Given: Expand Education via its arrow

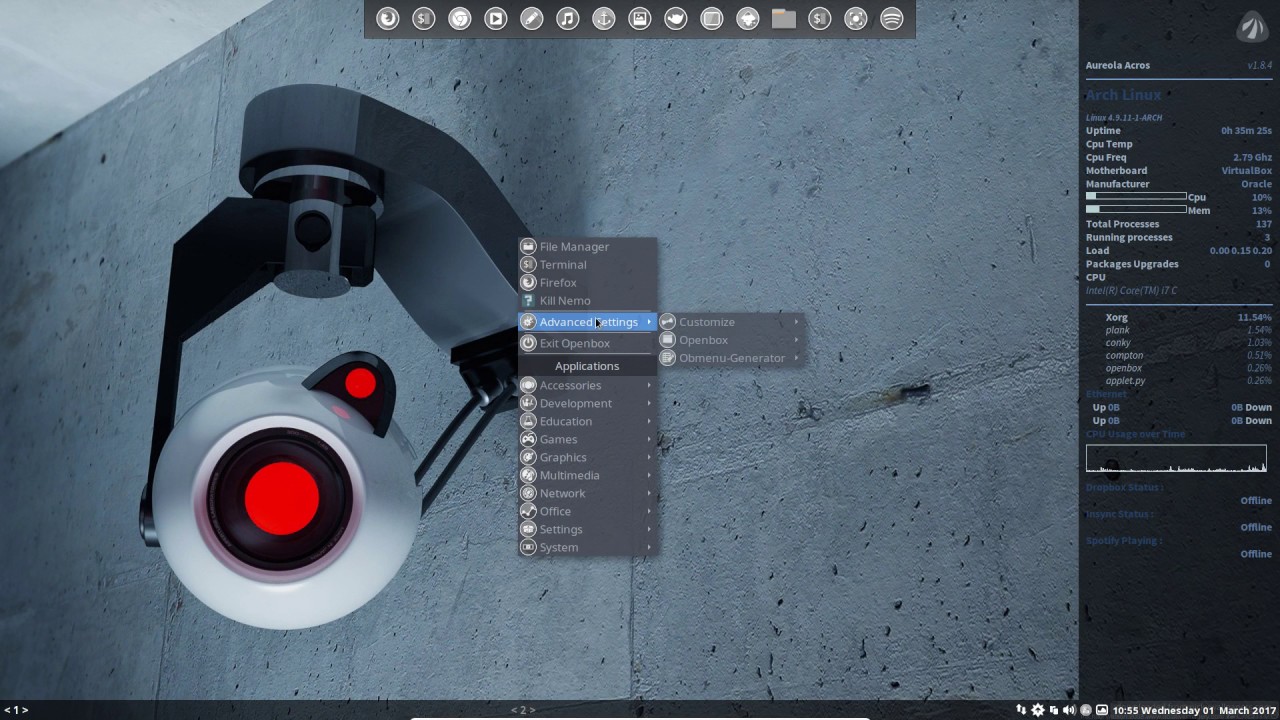Looking at the screenshot, I should pos(649,421).
